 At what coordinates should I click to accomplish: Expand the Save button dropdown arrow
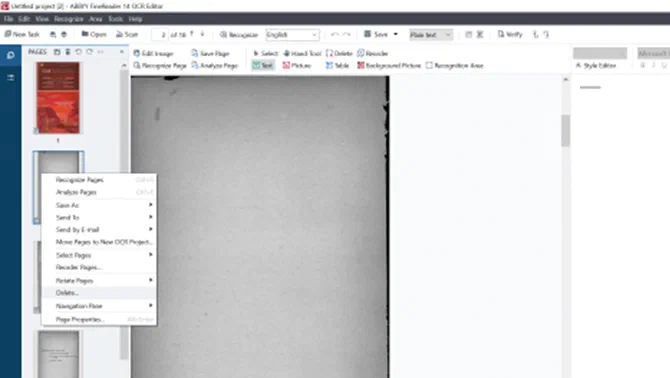point(396,34)
